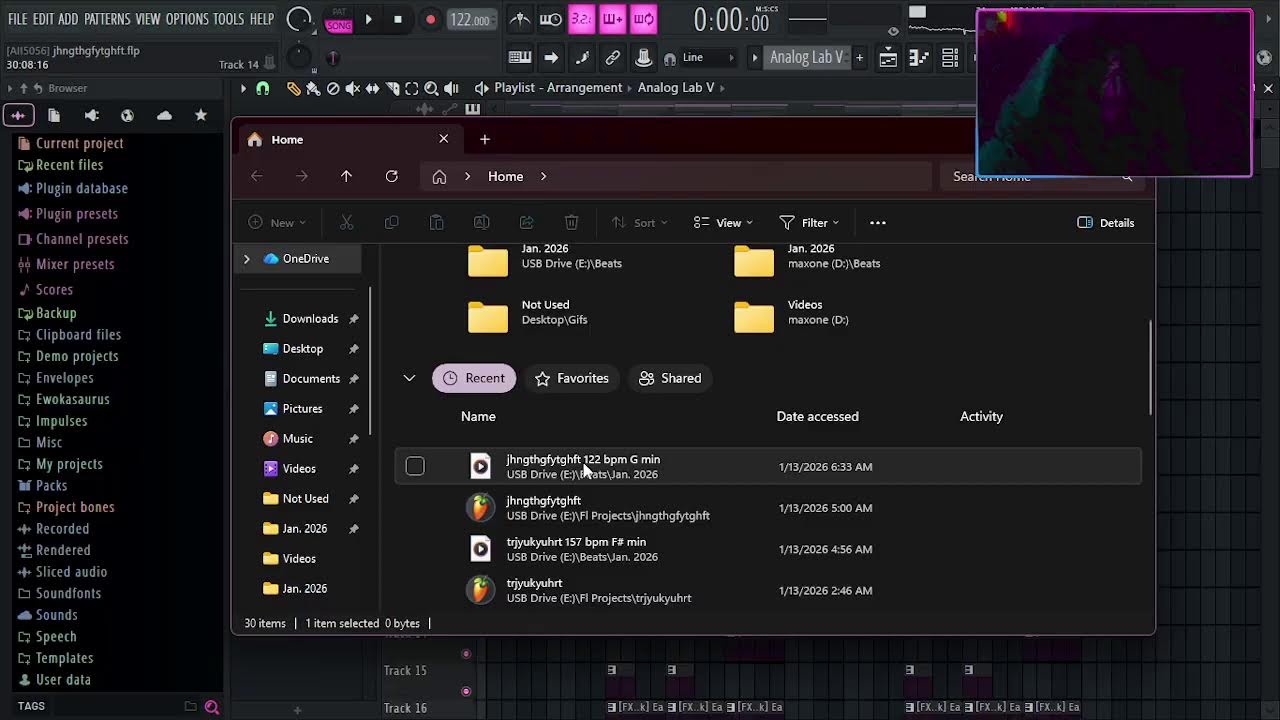Open the New dropdown in Explorer
The width and height of the screenshot is (1280, 720).
(277, 223)
